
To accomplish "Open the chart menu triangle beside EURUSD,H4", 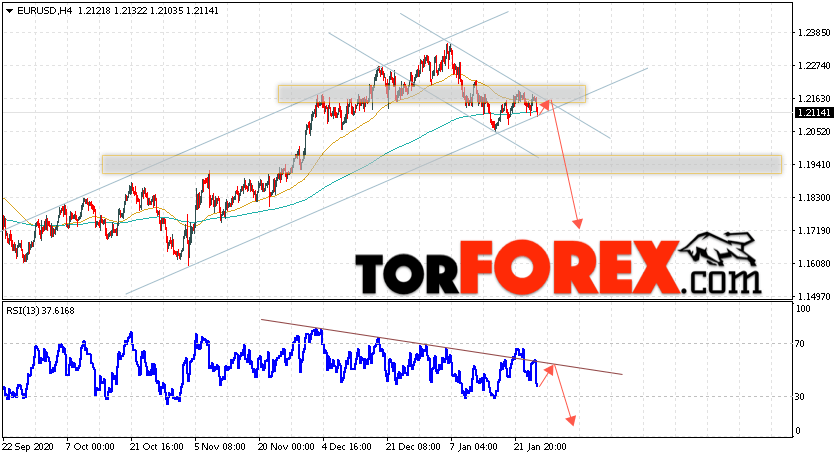I will pos(10,11).
